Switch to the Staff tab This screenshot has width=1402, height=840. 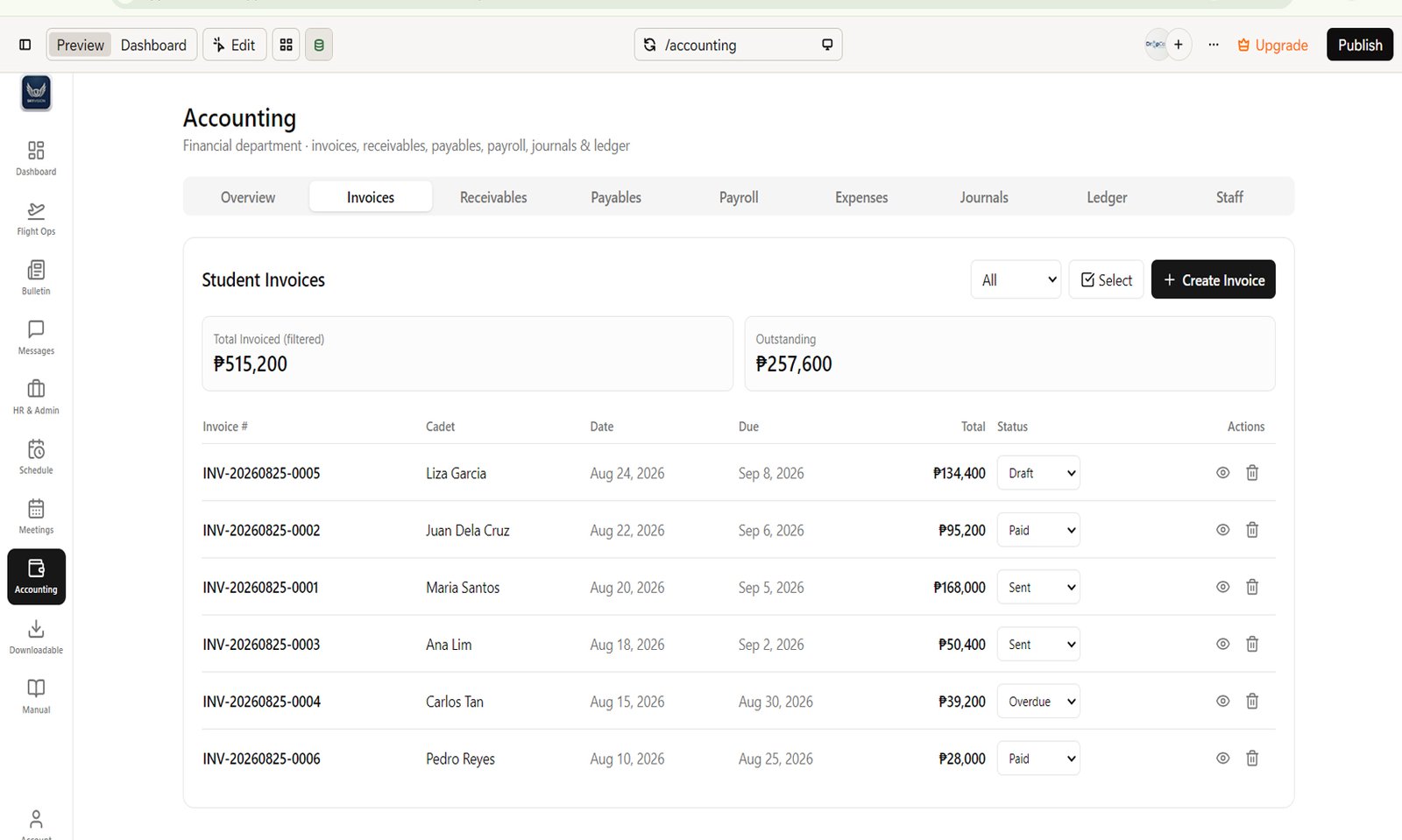coord(1229,197)
